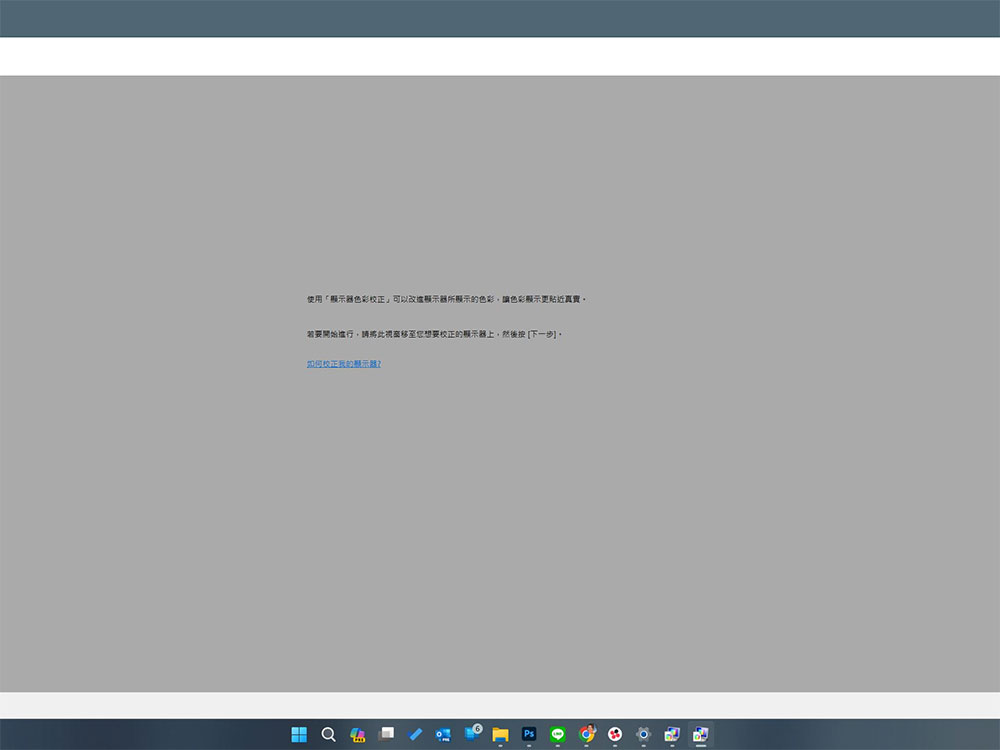Select active display color calibration taskbar icon

[700, 734]
